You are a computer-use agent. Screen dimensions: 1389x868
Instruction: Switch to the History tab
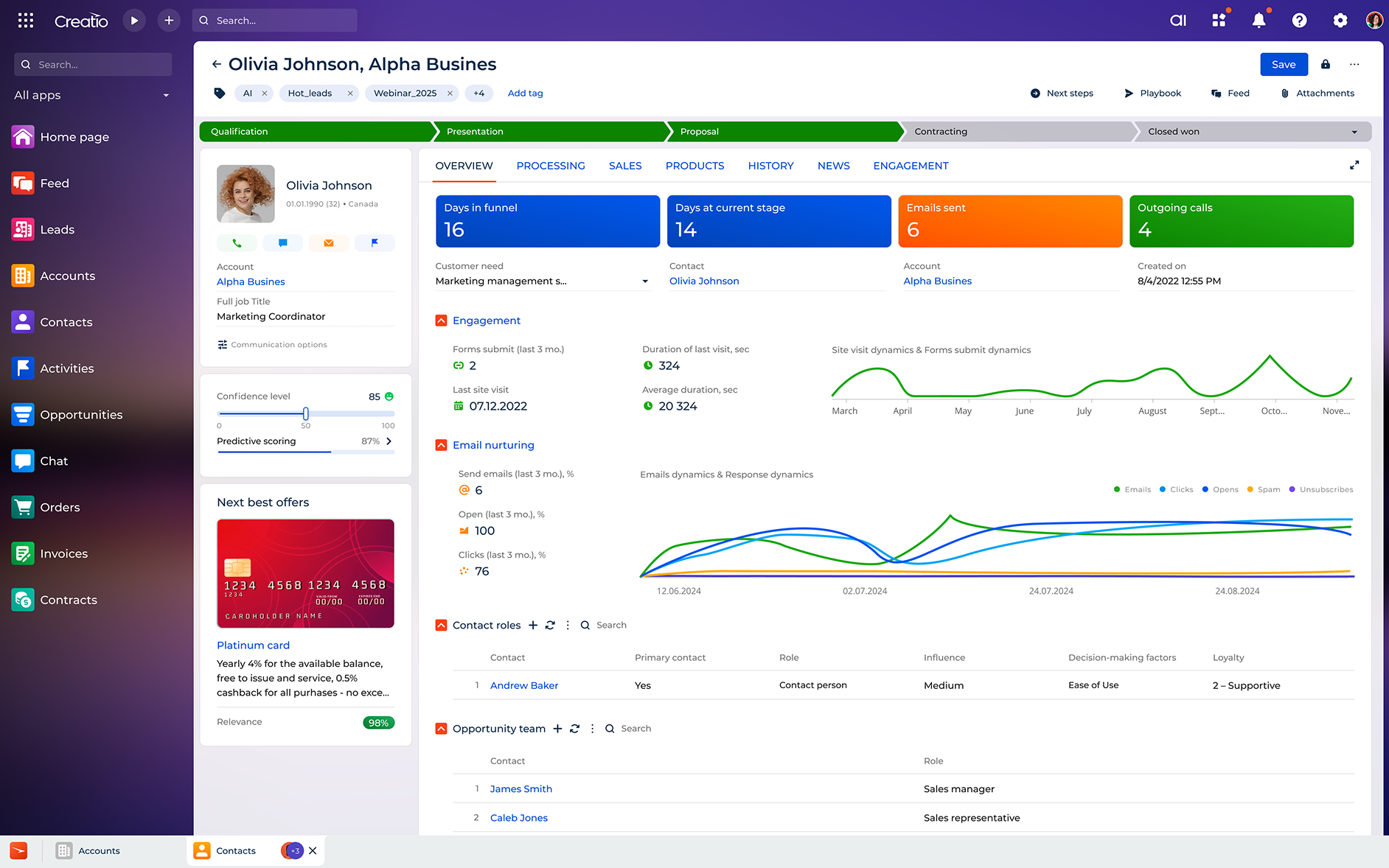[770, 166]
